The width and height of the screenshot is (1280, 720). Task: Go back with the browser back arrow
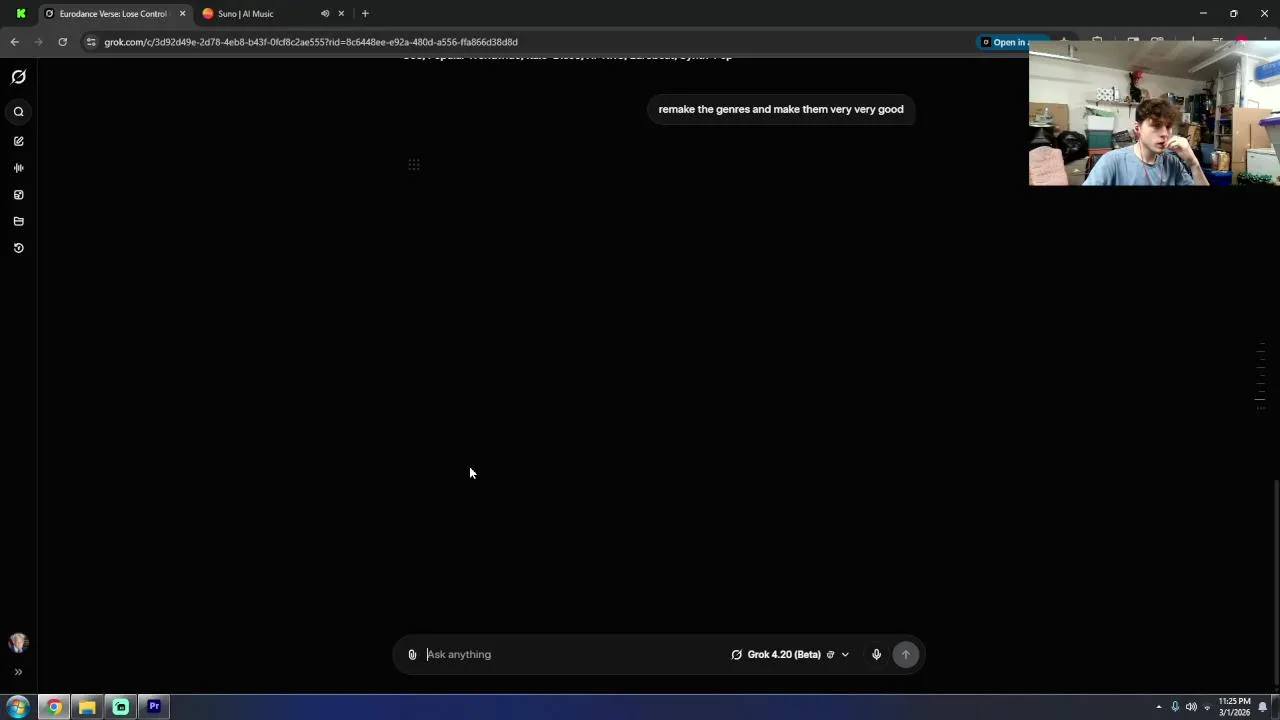[x=14, y=42]
